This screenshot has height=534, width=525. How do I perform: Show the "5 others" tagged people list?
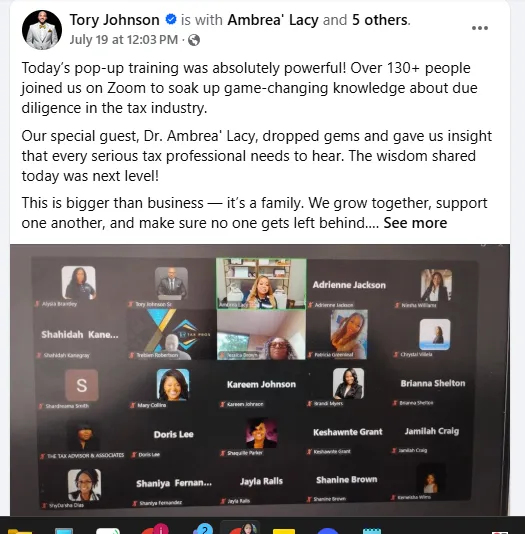point(380,20)
